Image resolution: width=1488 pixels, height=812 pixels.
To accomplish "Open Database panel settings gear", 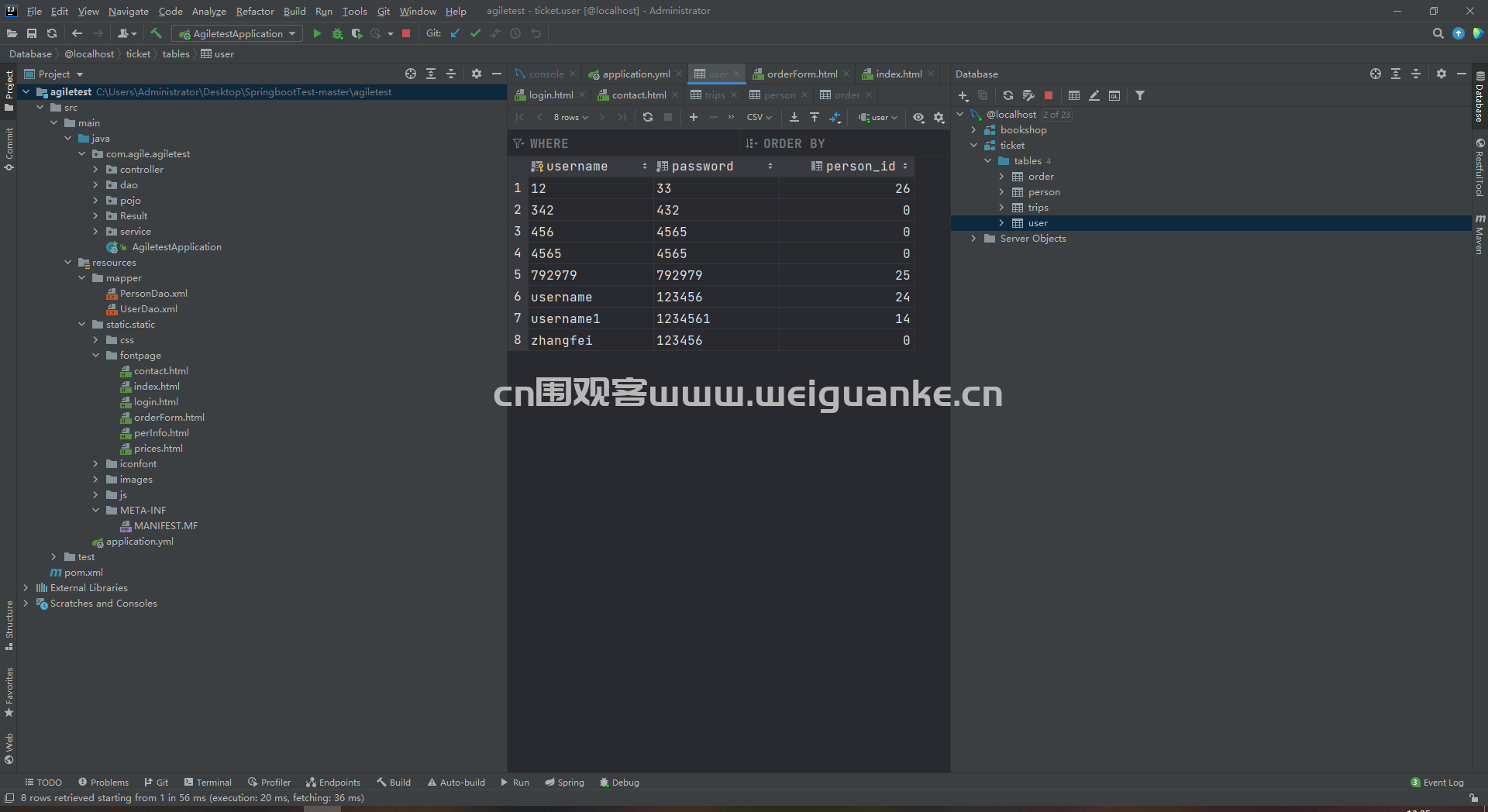I will (1441, 74).
